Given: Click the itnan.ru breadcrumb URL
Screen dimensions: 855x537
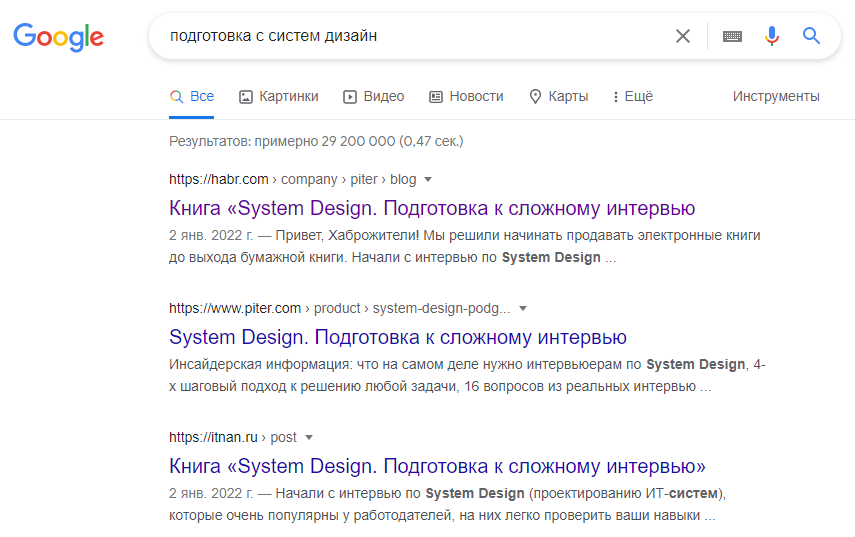Looking at the screenshot, I should pyautogui.click(x=233, y=437).
